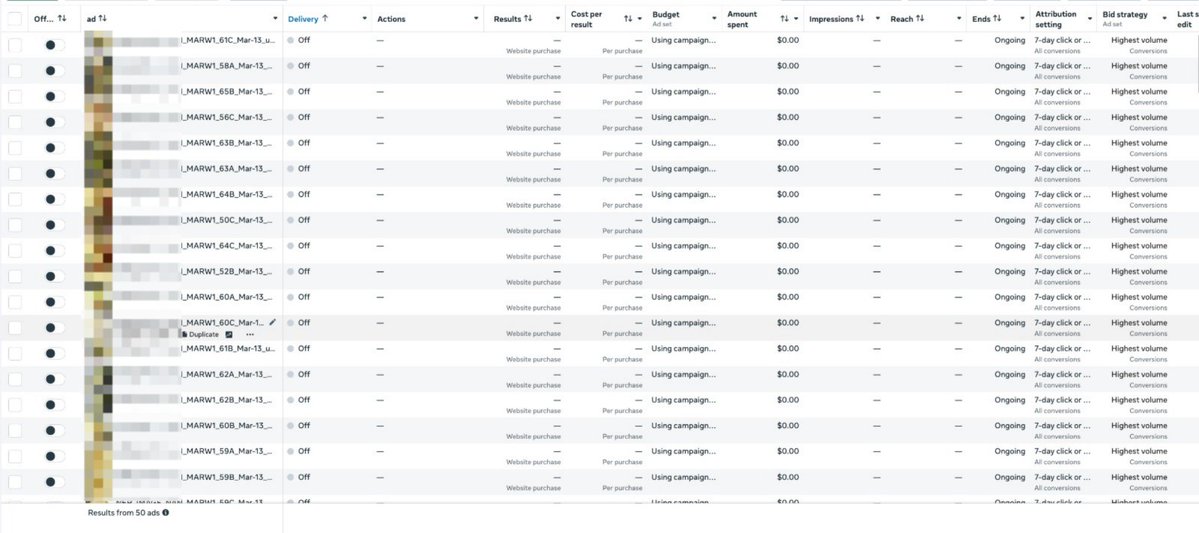The height and width of the screenshot is (533, 1199).
Task: Open the three-dot more menu on MARW1_60C
Action: coord(250,335)
